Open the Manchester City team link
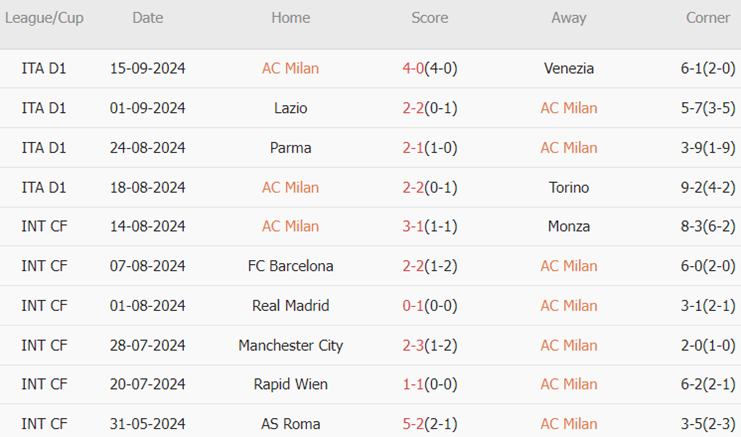Viewport: 741px width, 437px height. pos(290,345)
